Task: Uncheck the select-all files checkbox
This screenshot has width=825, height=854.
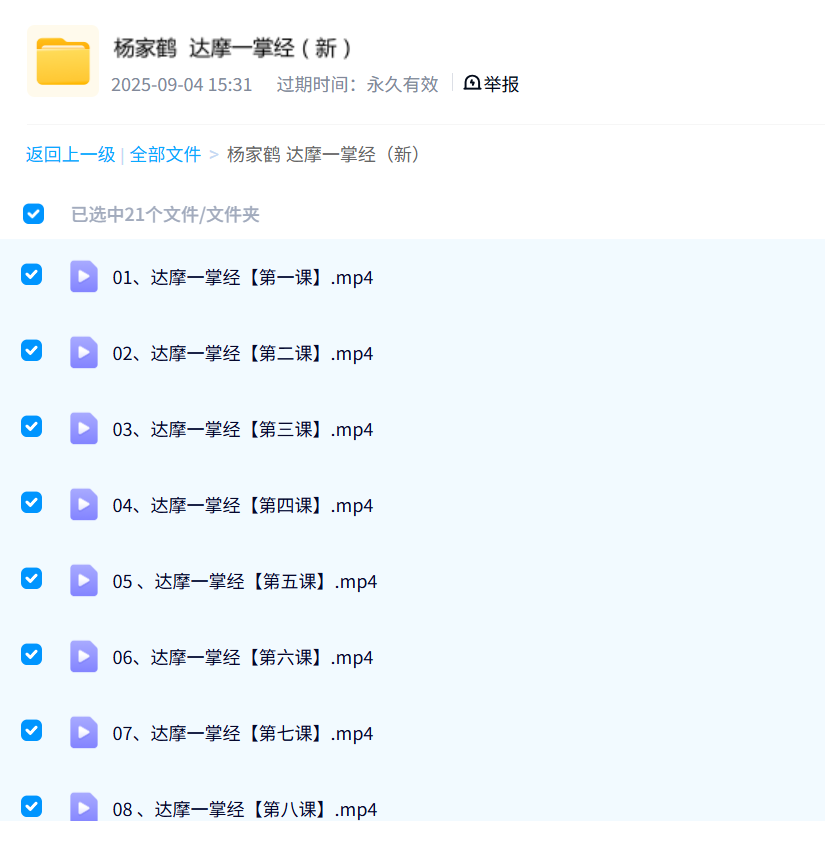Action: tap(33, 214)
